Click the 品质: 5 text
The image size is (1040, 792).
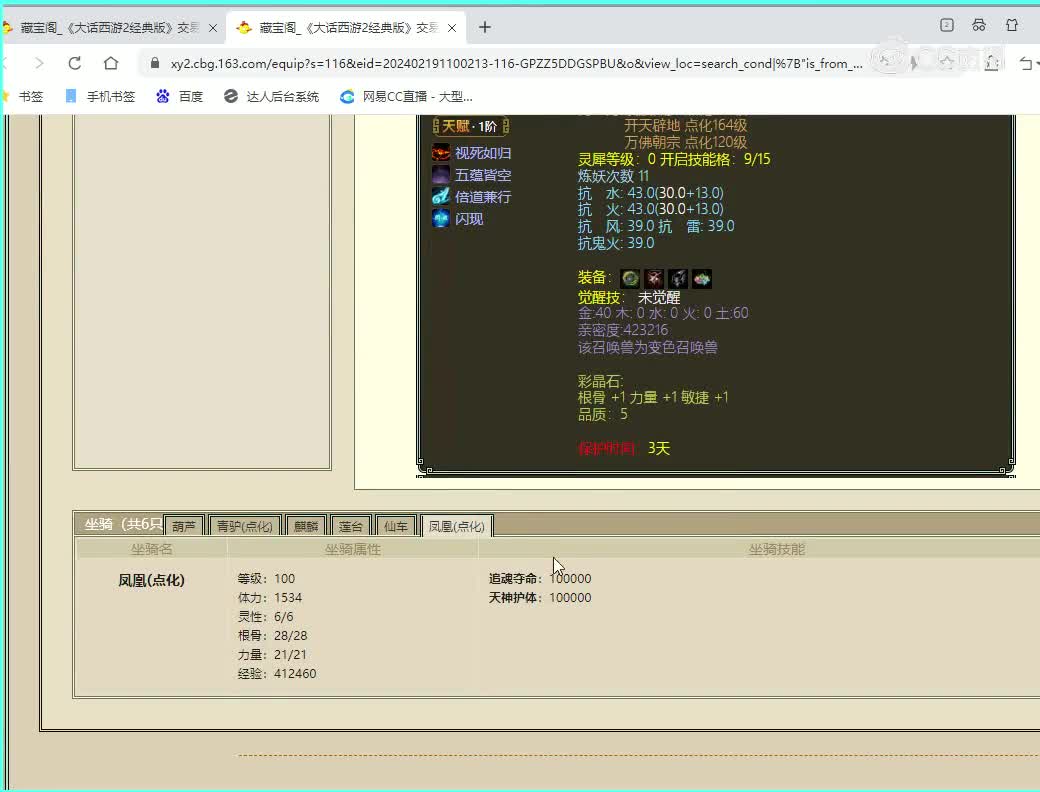click(603, 415)
